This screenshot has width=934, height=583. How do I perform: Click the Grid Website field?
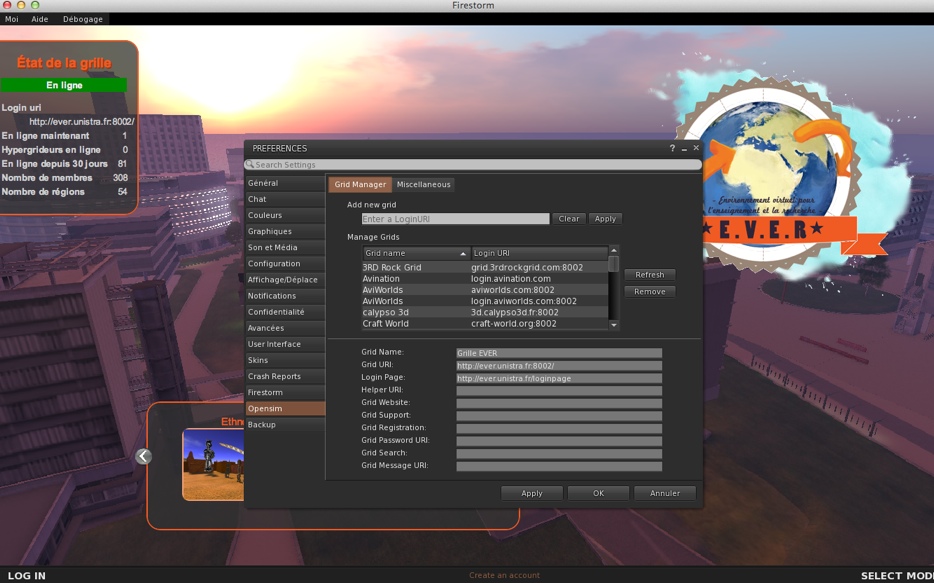[559, 403]
